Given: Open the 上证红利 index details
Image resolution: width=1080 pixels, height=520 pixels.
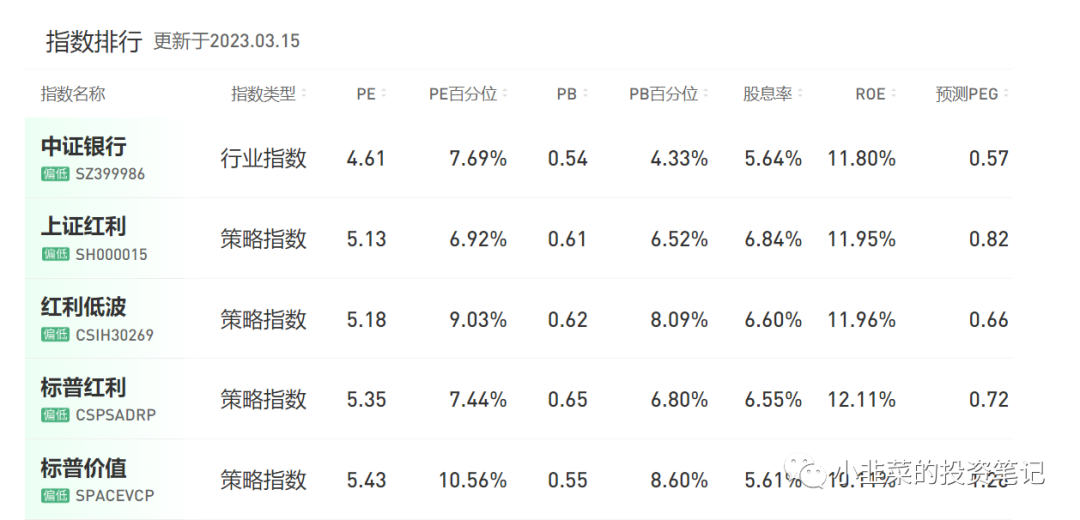Looking at the screenshot, I should coord(84,227).
